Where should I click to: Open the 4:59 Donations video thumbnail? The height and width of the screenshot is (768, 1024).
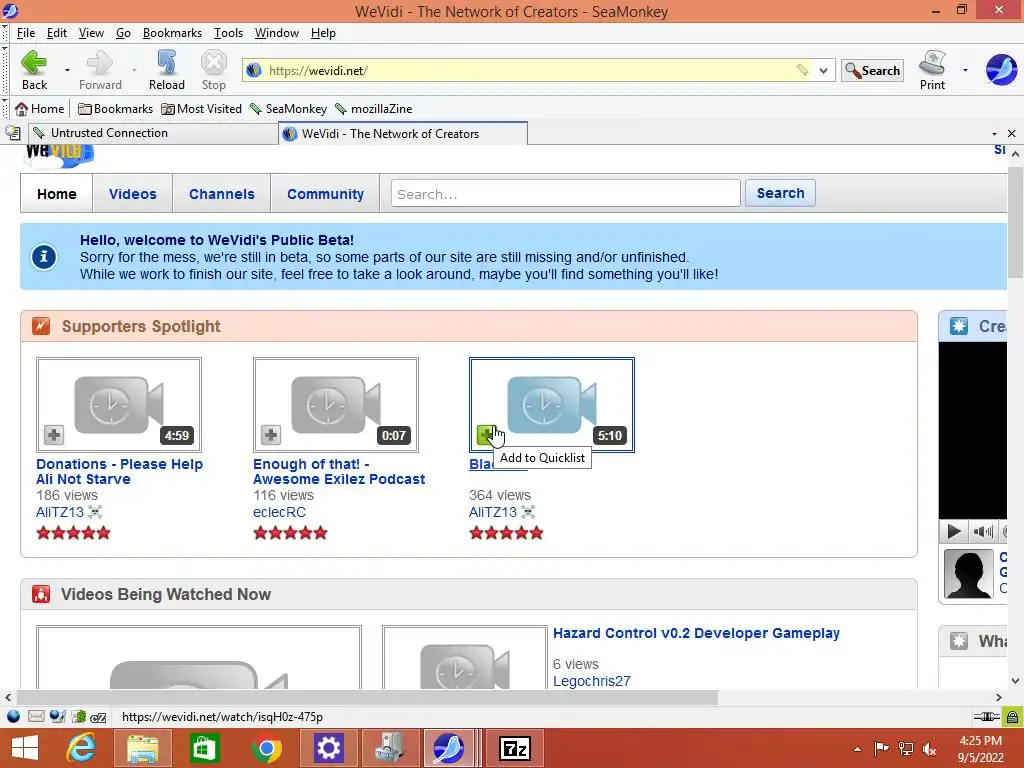tap(119, 404)
